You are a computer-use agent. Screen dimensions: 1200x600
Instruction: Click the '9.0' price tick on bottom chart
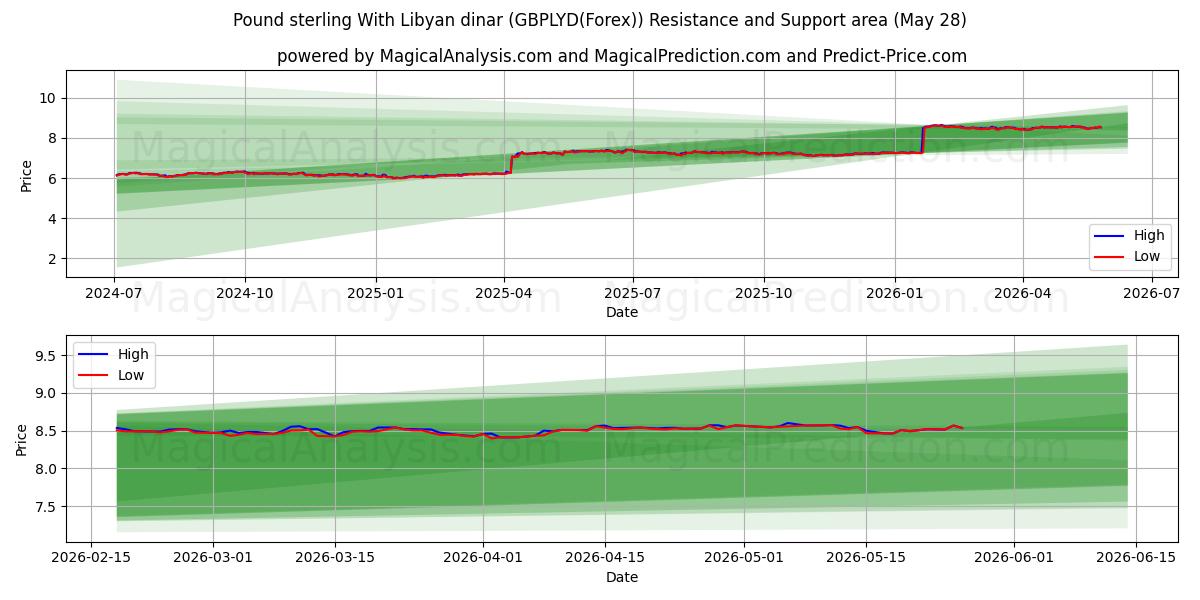click(45, 393)
